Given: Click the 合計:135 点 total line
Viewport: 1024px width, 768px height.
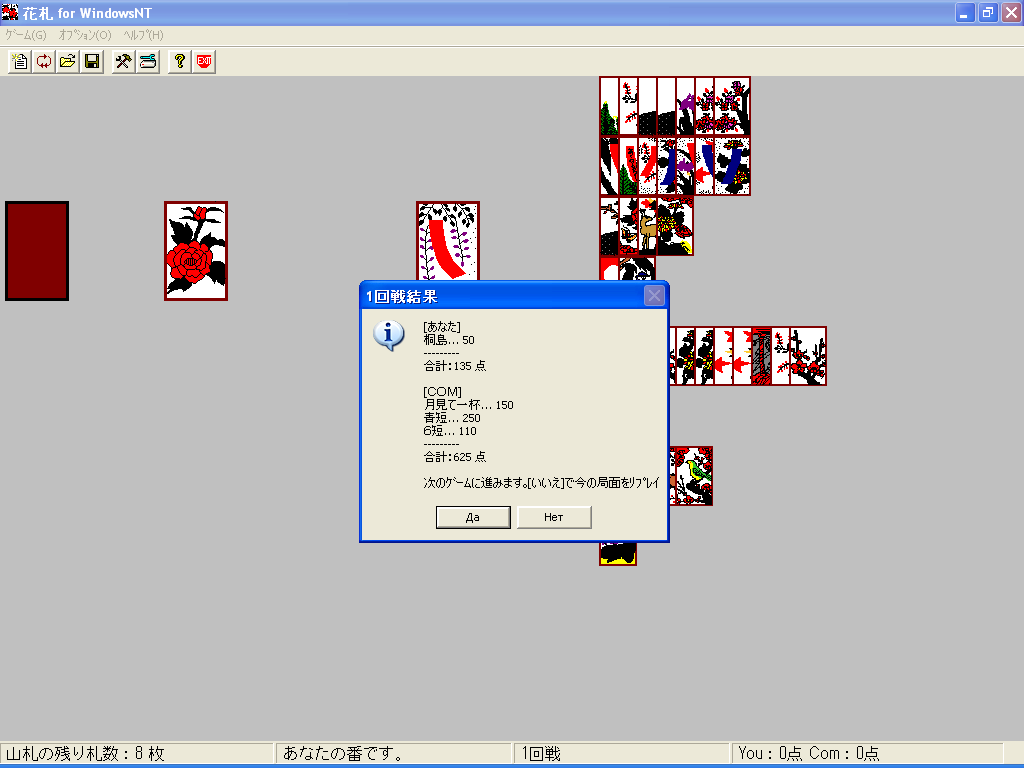Looking at the screenshot, I should [x=455, y=366].
